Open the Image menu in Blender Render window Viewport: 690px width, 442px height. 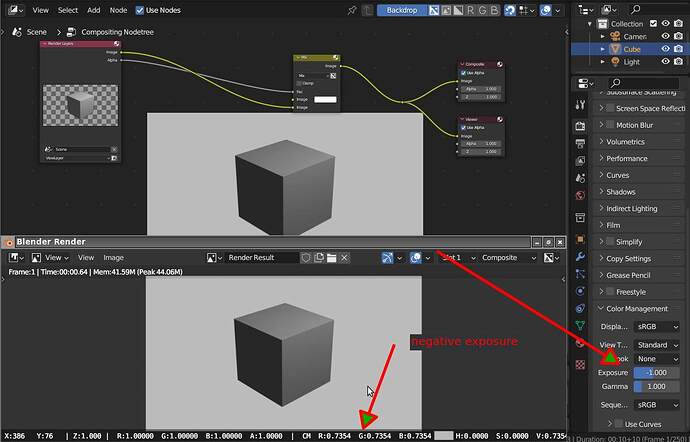(x=114, y=258)
